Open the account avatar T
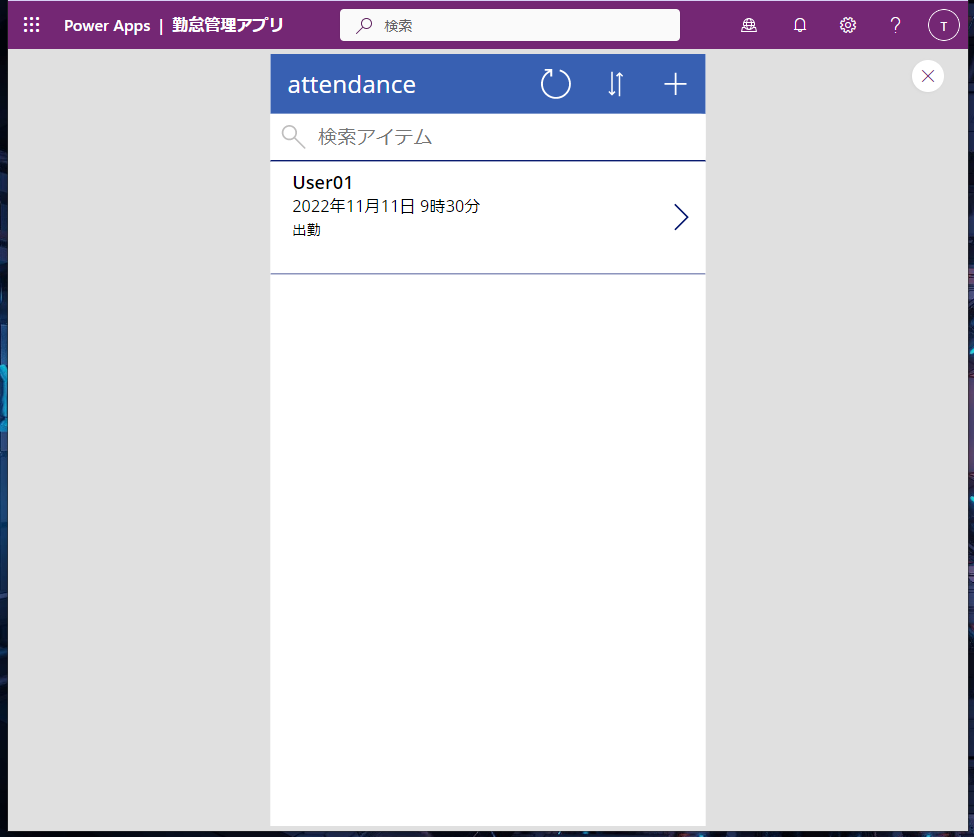This screenshot has height=837, width=974. (x=943, y=25)
